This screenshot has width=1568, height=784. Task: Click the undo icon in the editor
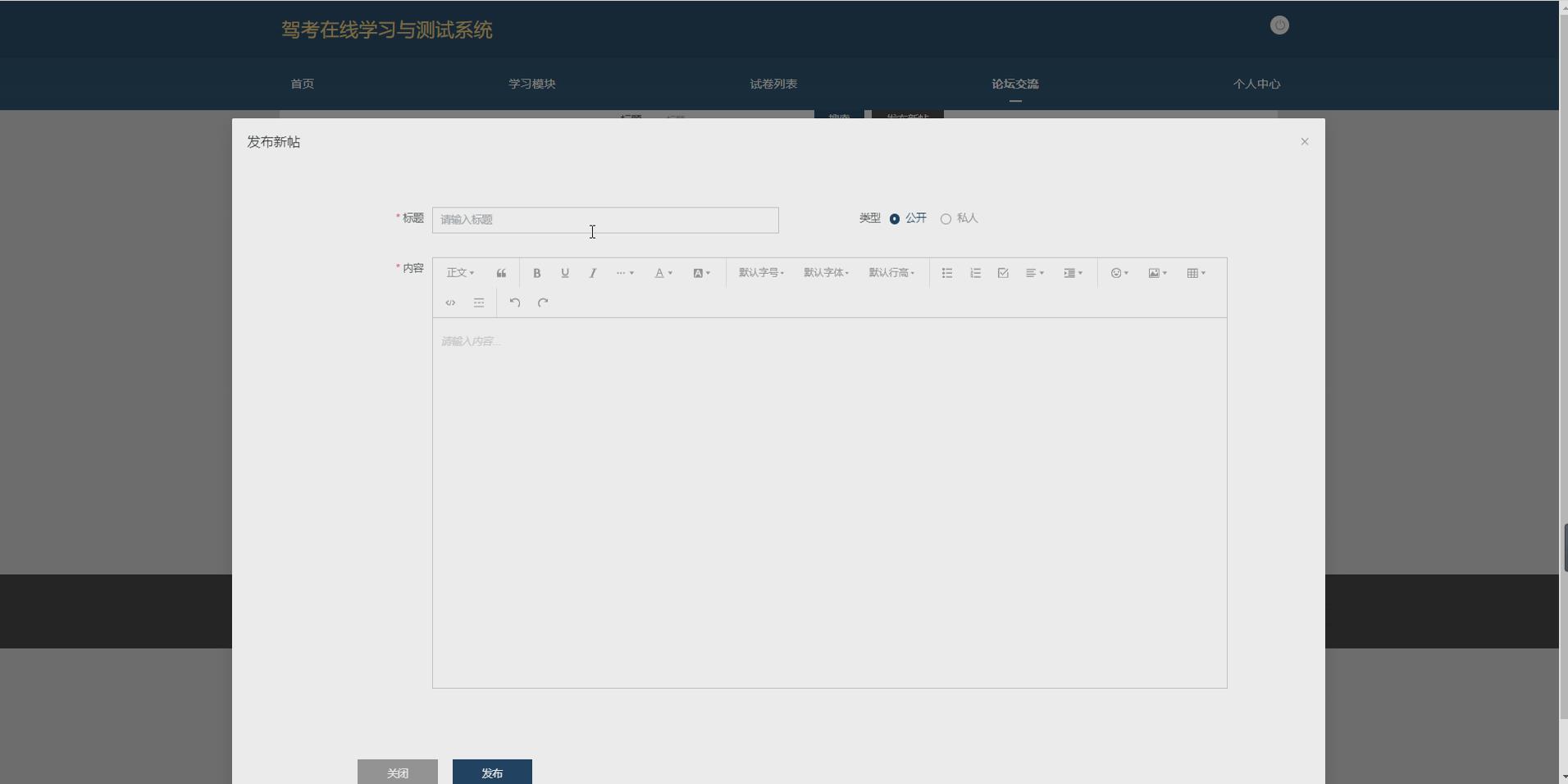(x=513, y=302)
